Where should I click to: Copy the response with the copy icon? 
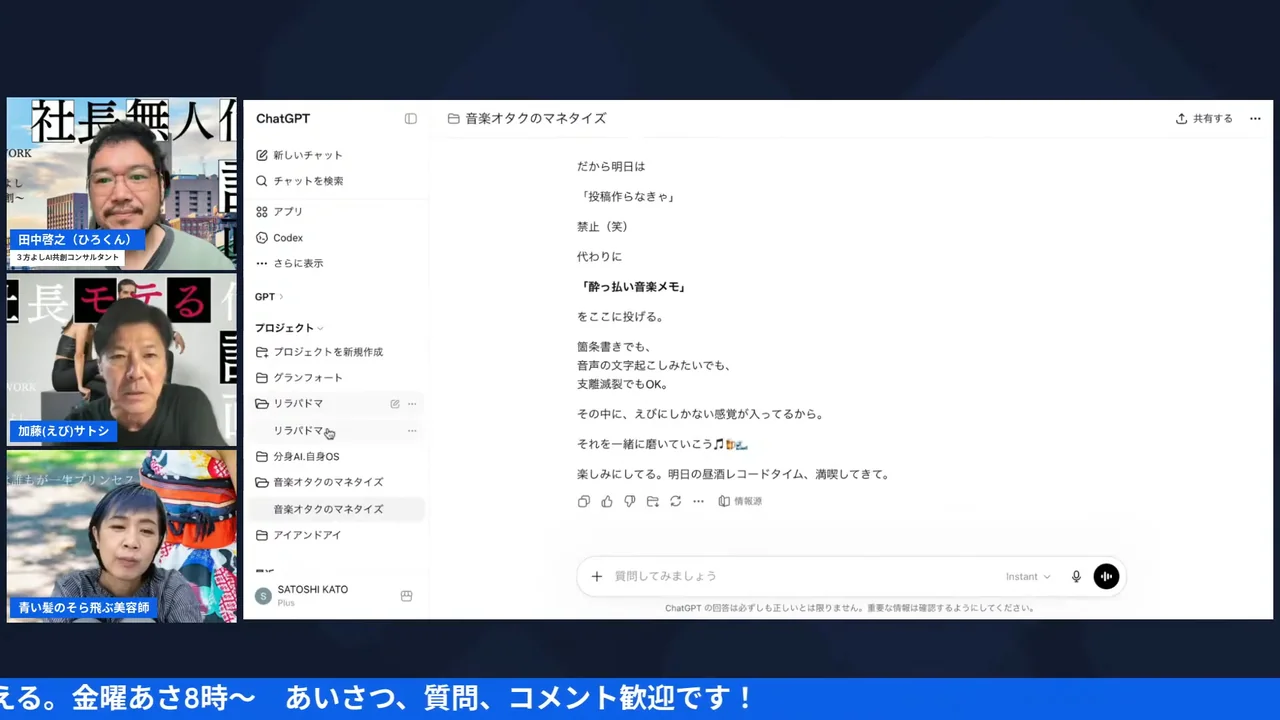tap(584, 501)
